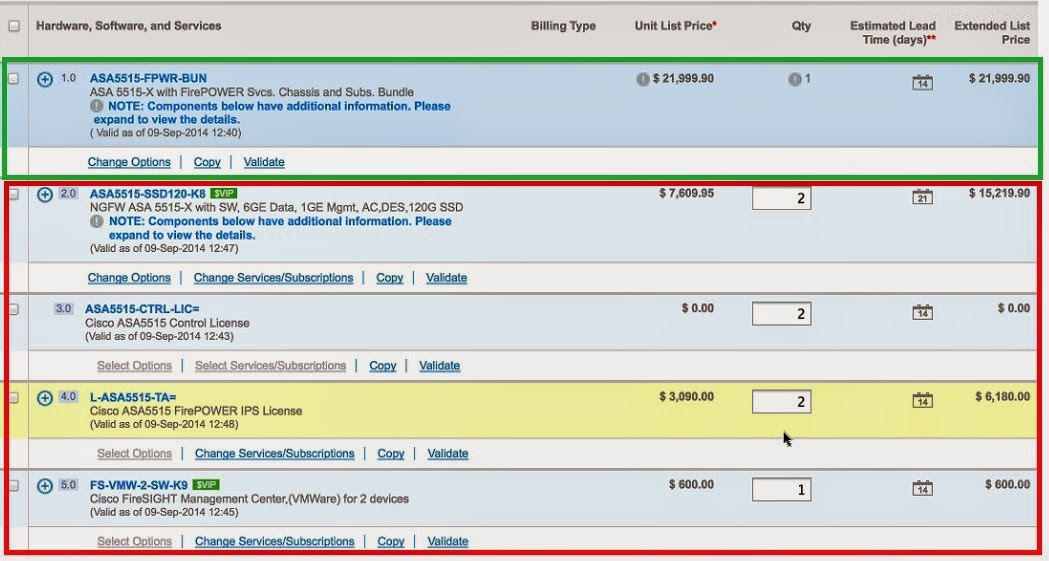This screenshot has width=1049, height=561.
Task: Click note info icon under ASA5515-SSD120-K8
Action: [96, 221]
